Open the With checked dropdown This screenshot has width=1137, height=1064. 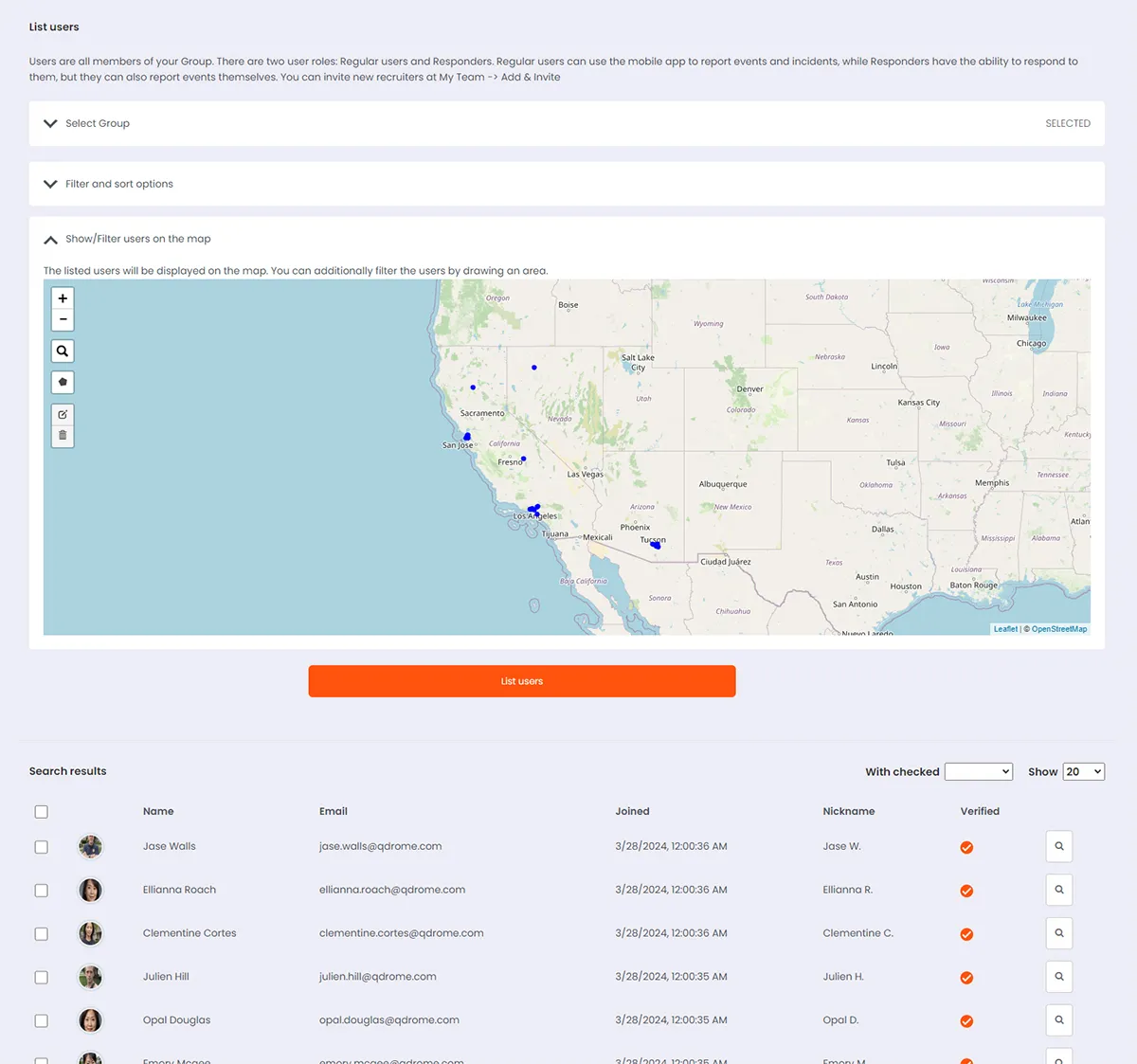[978, 772]
